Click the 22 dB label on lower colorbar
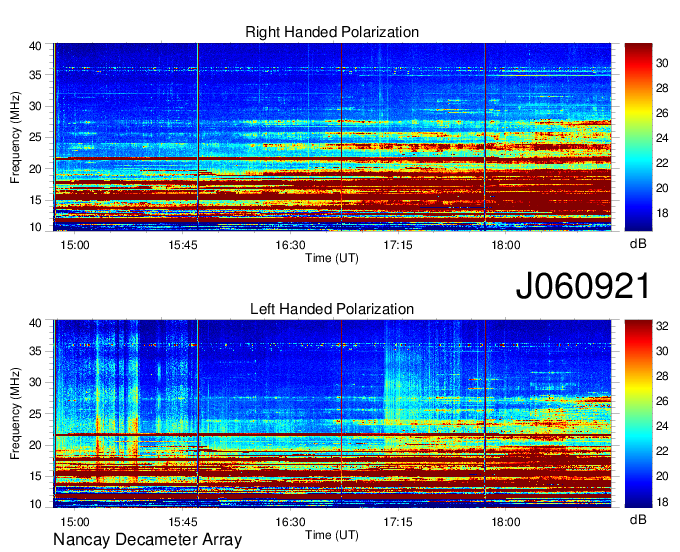 [662, 451]
